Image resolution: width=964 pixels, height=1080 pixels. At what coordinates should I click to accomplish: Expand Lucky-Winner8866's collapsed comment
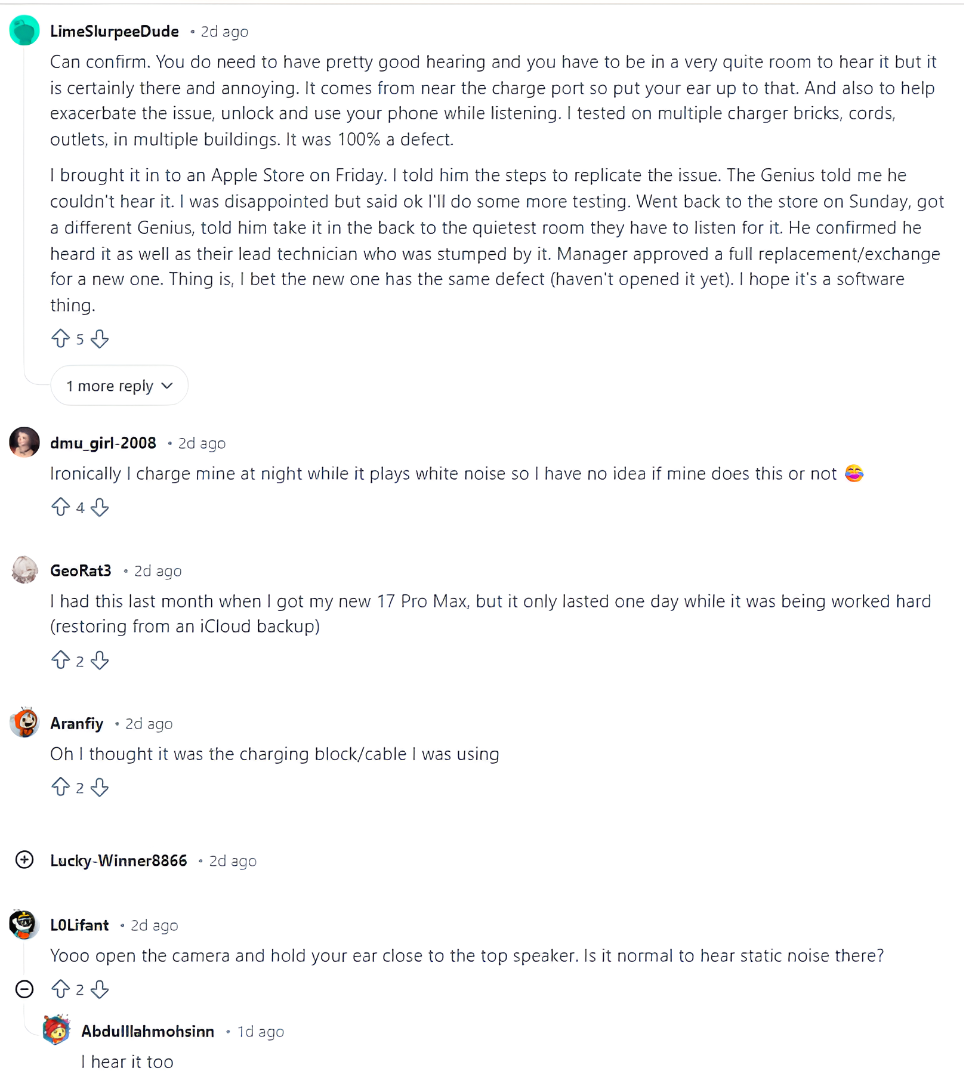(x=25, y=860)
